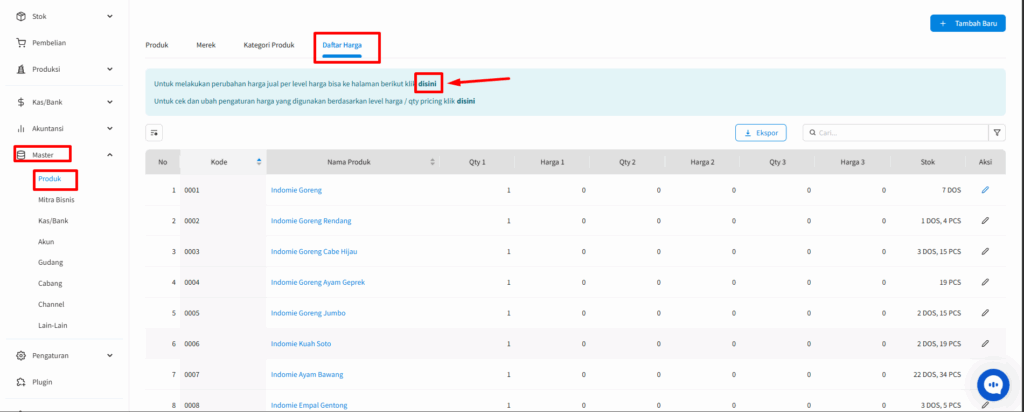Click the Akuntansi bar chart icon
Viewport: 1024px width, 412px height.
[21, 129]
